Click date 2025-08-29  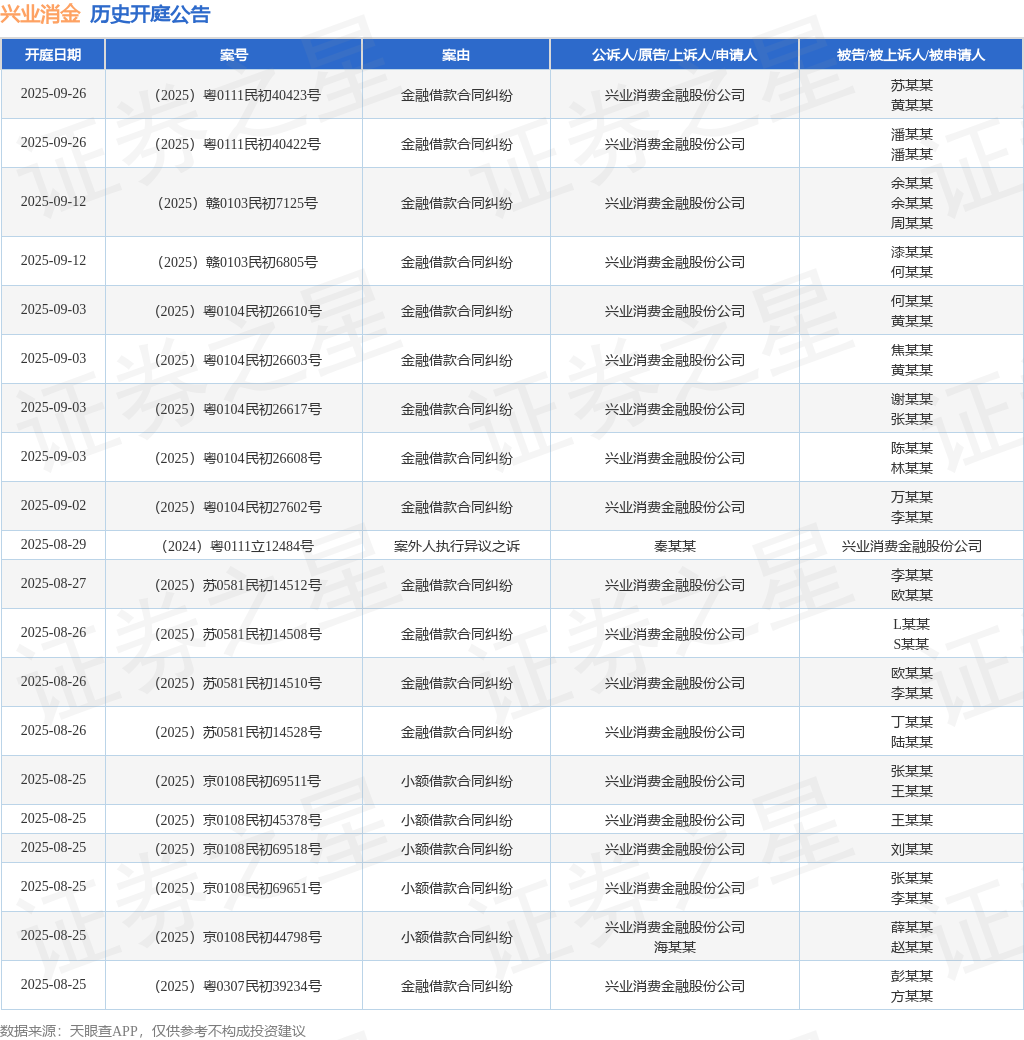(53, 545)
